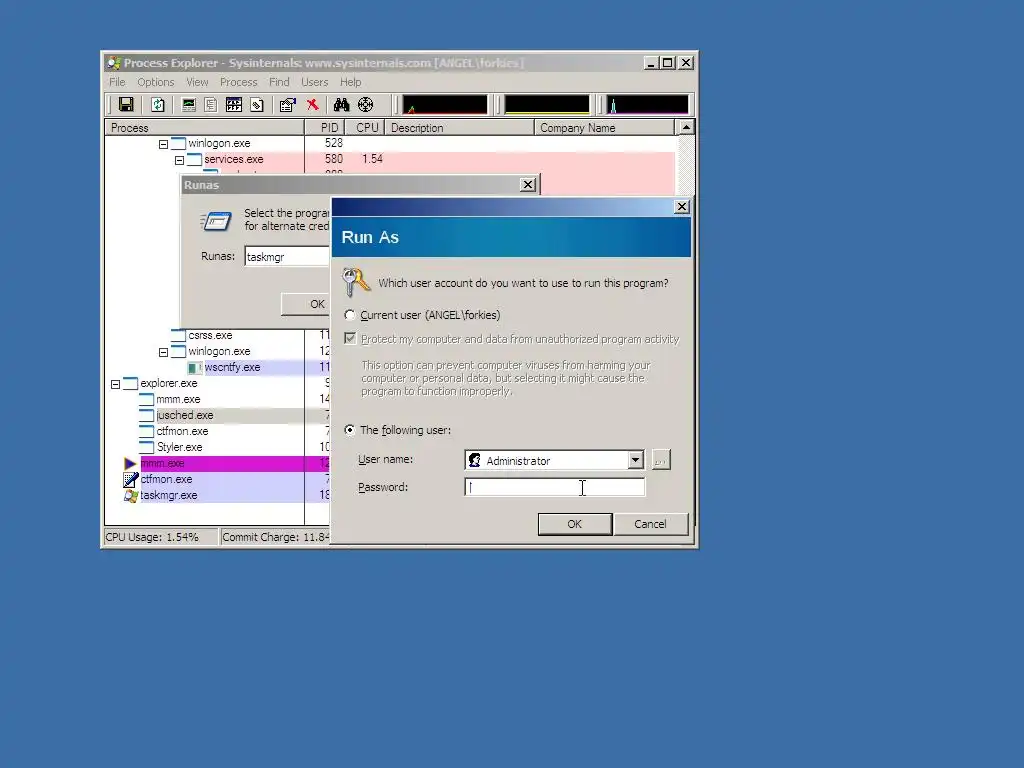Sort by the Process column header

tap(204, 127)
